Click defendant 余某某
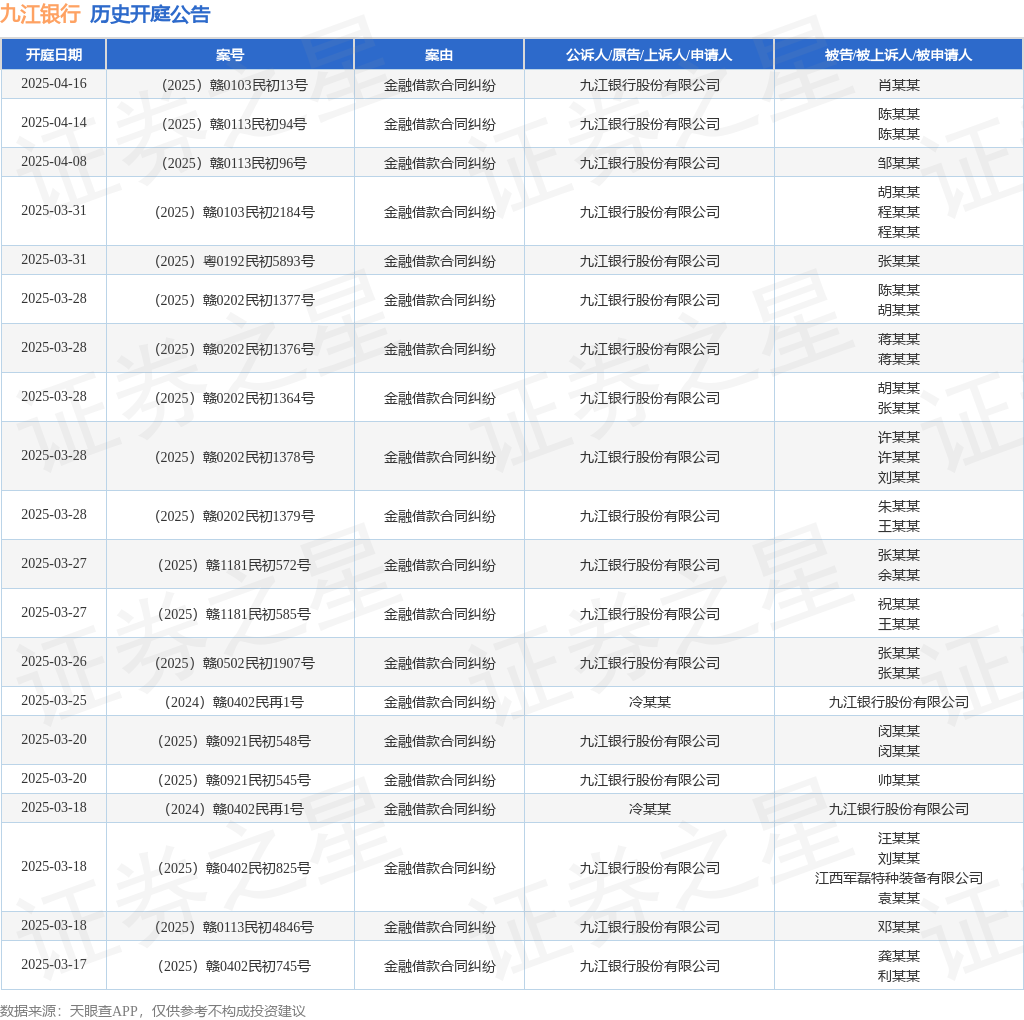Screen dimensions: 1024x1020 (x=899, y=575)
